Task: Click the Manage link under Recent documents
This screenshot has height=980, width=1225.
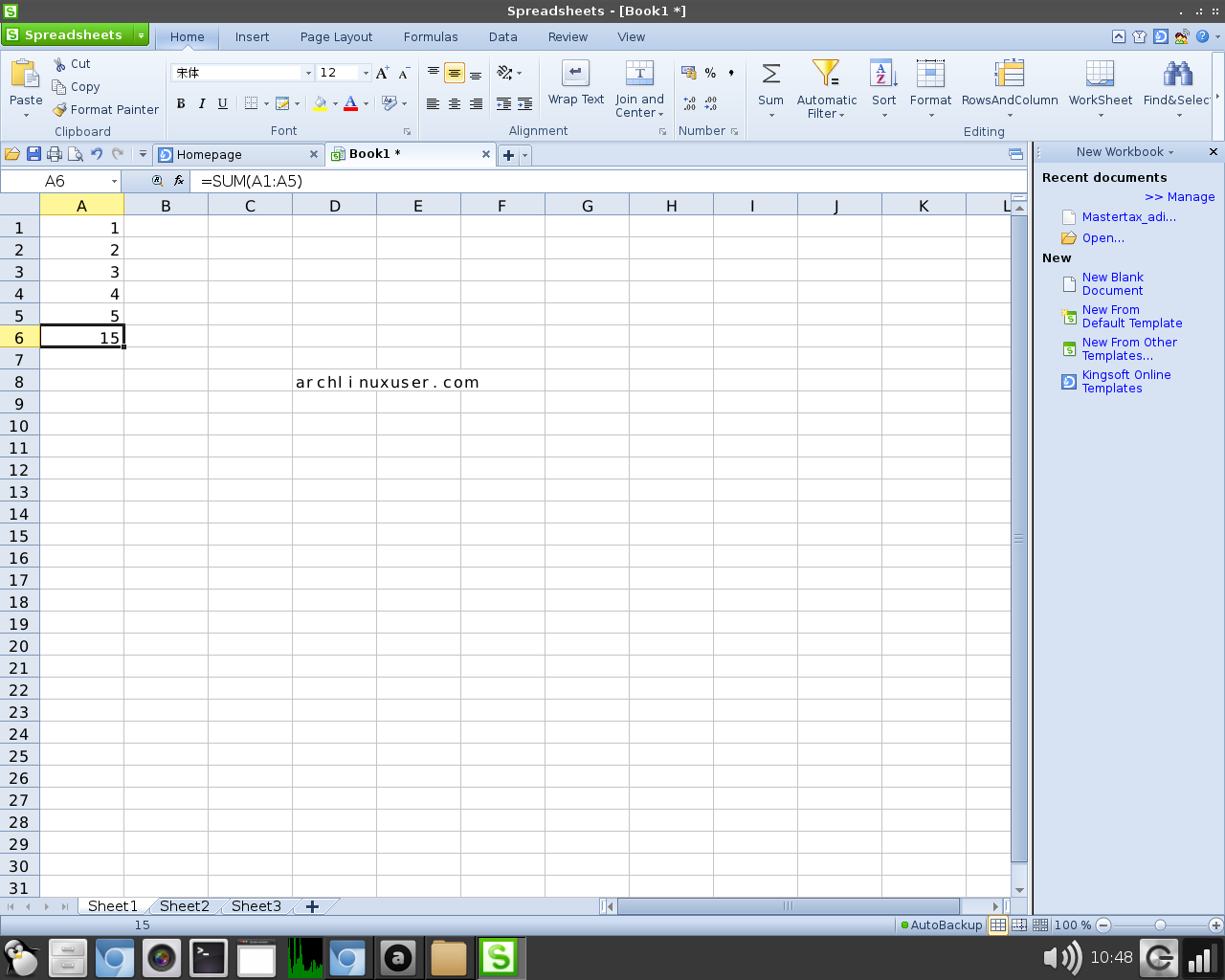Action: point(1179,196)
